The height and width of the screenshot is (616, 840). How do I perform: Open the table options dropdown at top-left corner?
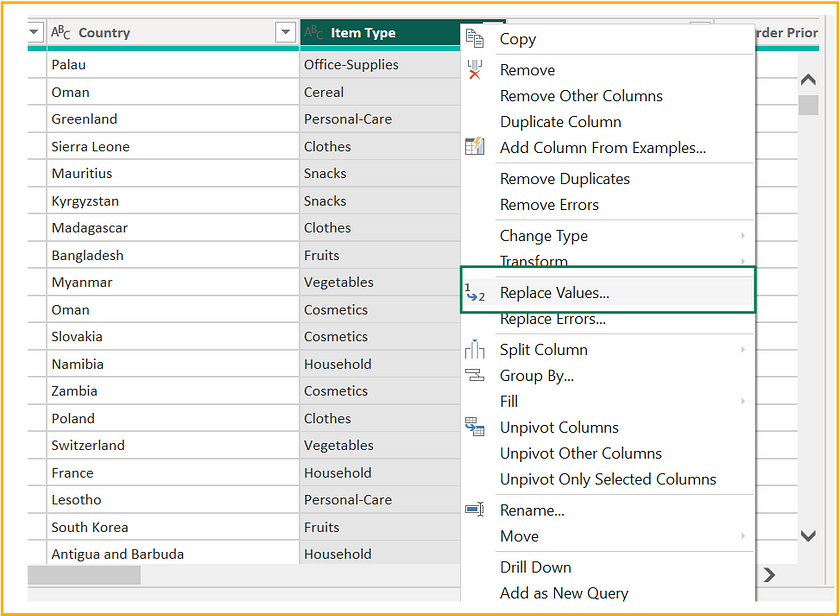pos(34,31)
